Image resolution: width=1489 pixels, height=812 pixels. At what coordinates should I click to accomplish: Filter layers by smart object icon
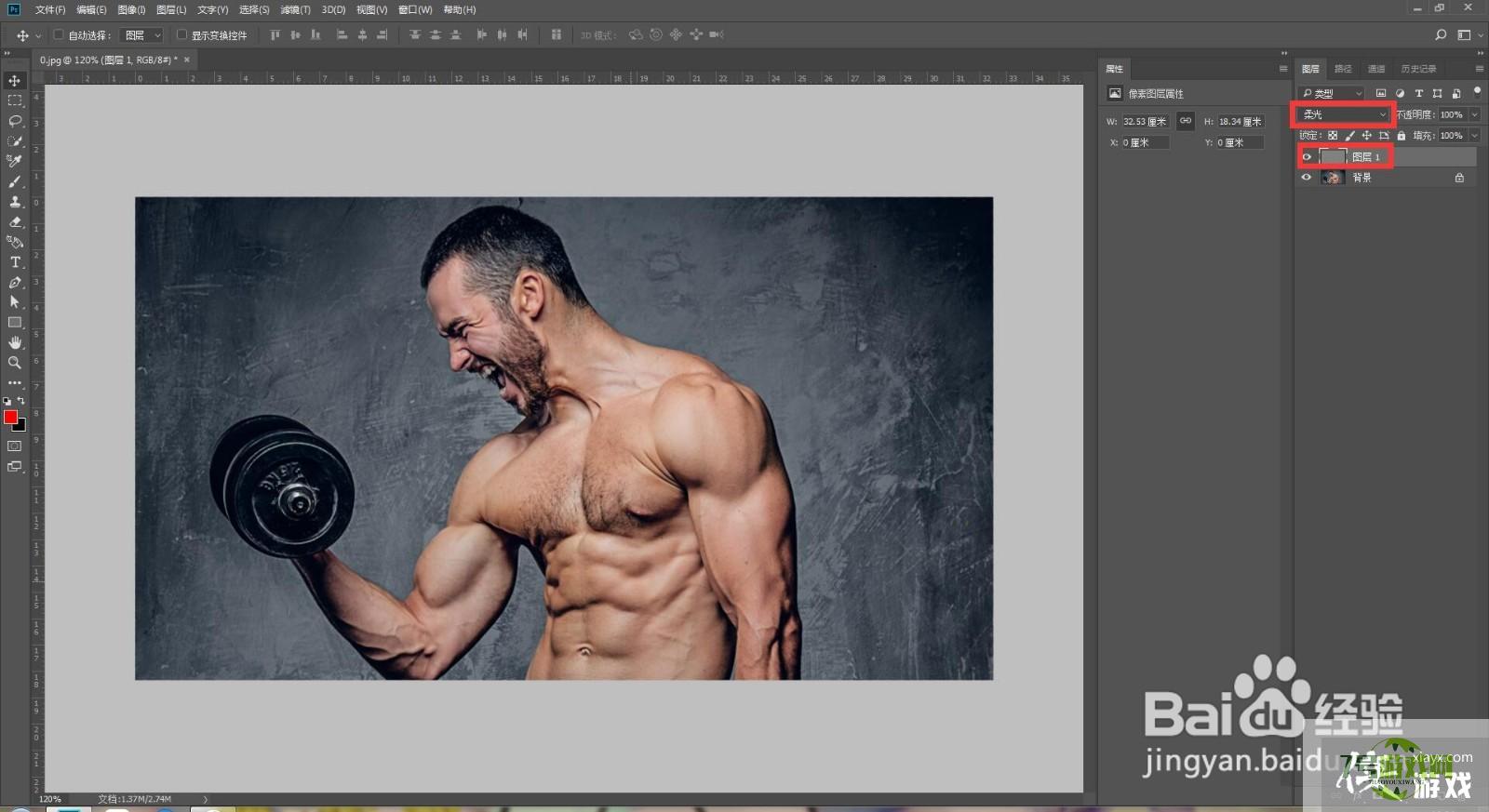click(x=1456, y=93)
